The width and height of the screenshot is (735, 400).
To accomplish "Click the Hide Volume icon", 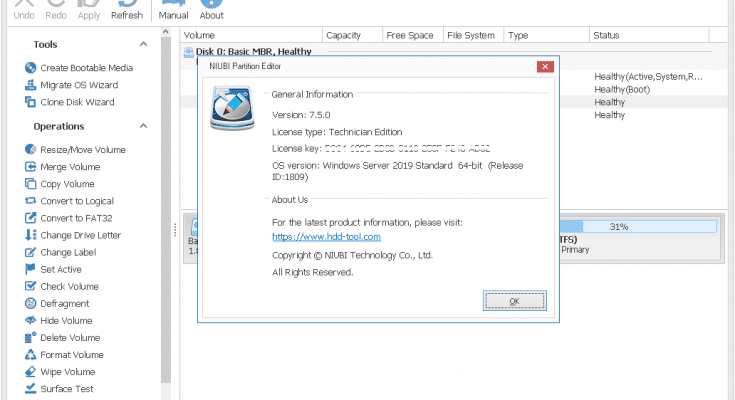I will (x=30, y=320).
